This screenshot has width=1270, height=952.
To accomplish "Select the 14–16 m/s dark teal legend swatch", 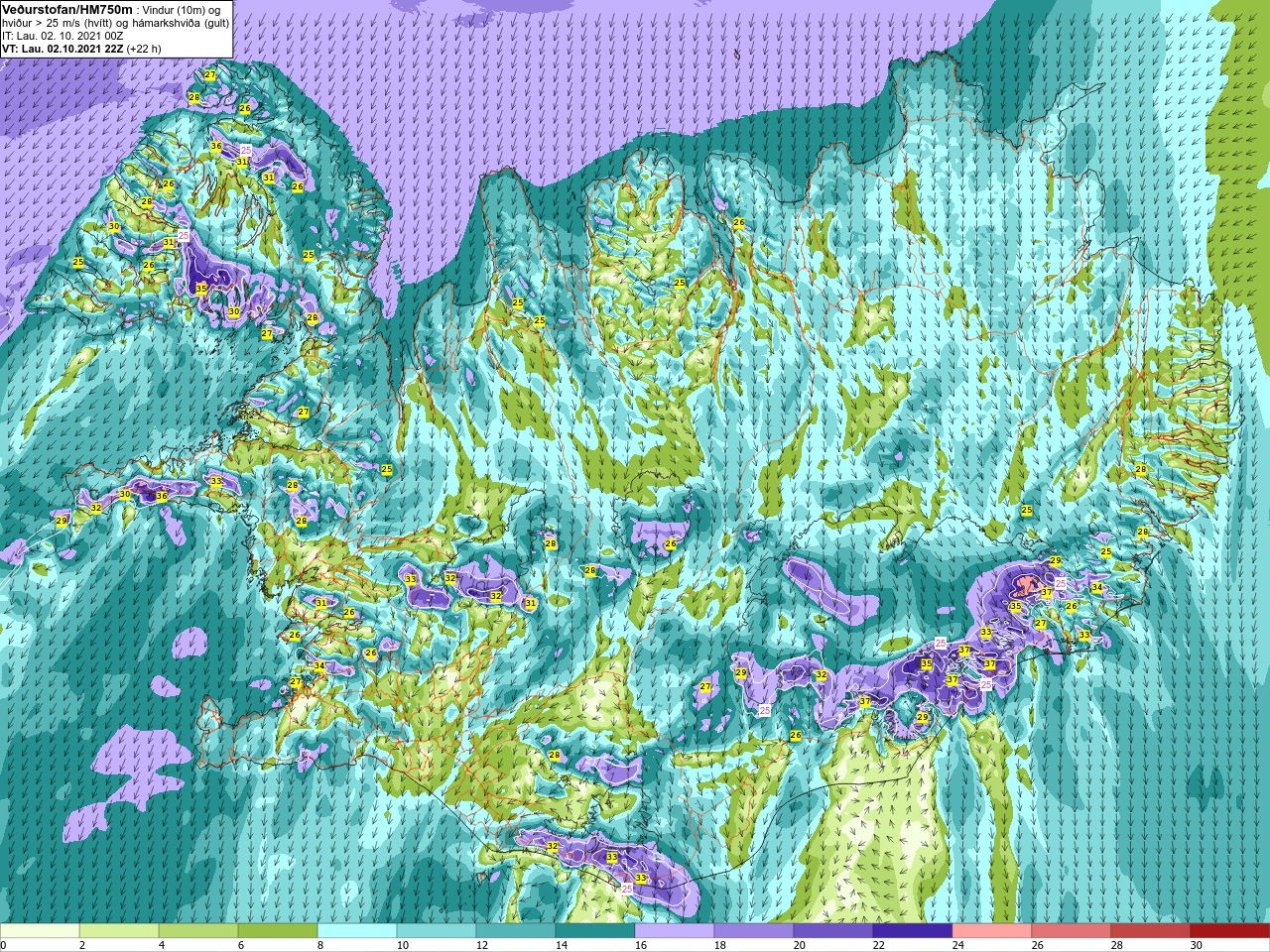I will (x=595, y=931).
